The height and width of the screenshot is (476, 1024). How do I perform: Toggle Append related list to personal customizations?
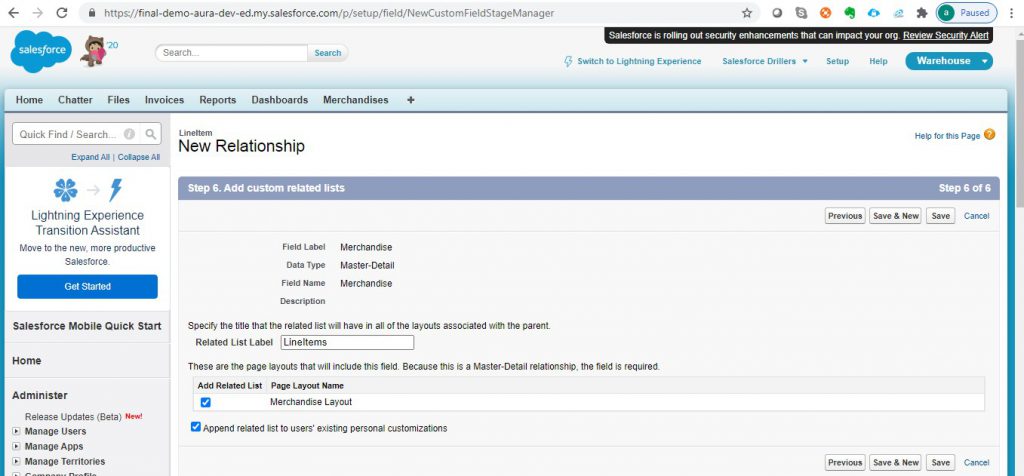point(196,428)
